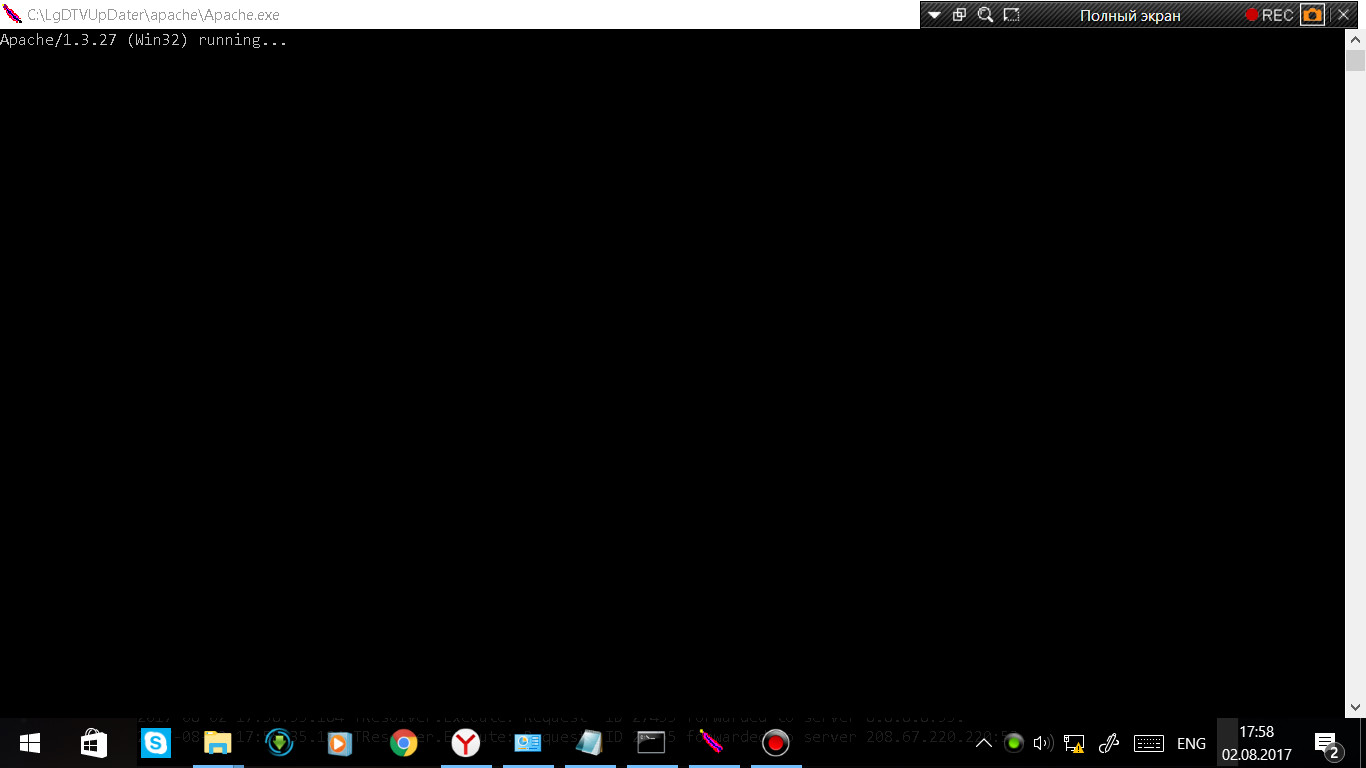Click the window overlap icon in recorder bar
Image resolution: width=1366 pixels, height=768 pixels.
[959, 15]
